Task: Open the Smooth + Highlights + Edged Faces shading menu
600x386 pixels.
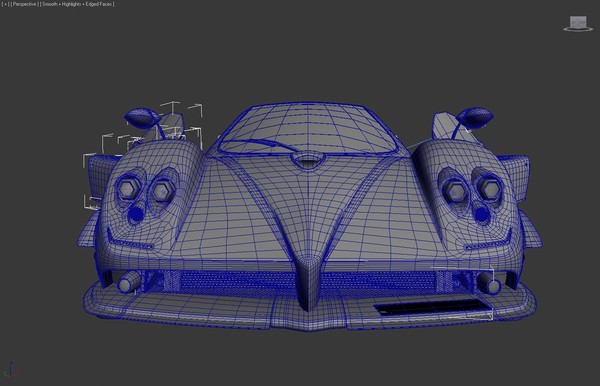Action: pos(78,4)
